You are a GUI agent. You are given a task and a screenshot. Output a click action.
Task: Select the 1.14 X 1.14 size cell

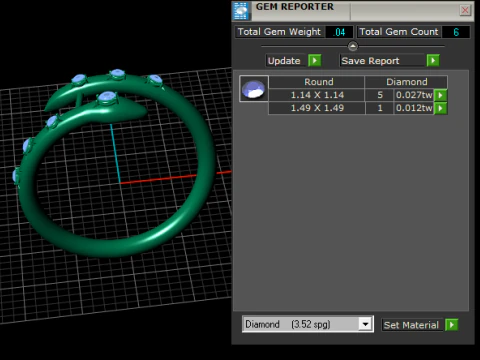pos(317,95)
